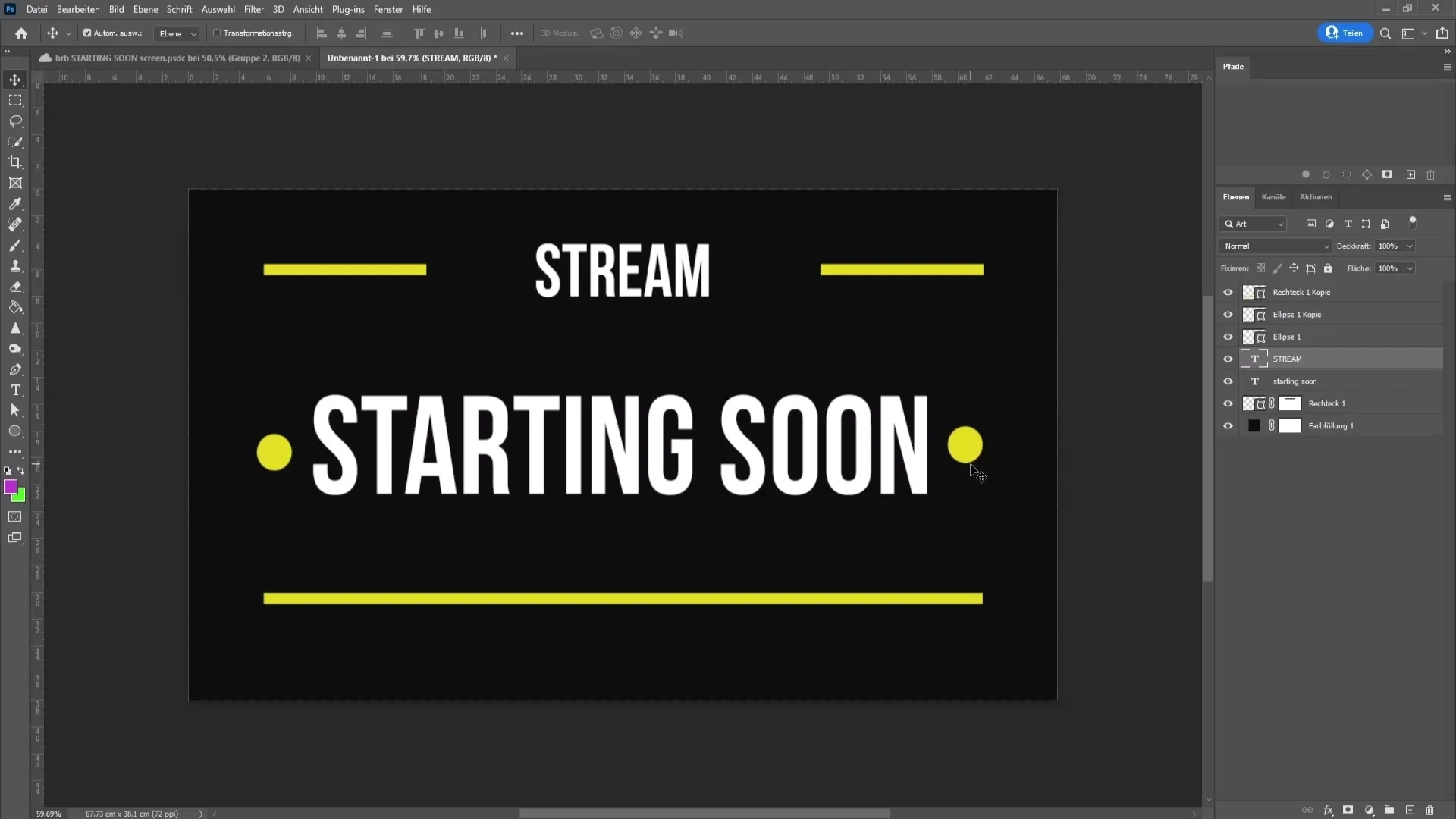Expand the Ebene menu in menu bar
Screen dimensions: 1456x819
[x=143, y=9]
